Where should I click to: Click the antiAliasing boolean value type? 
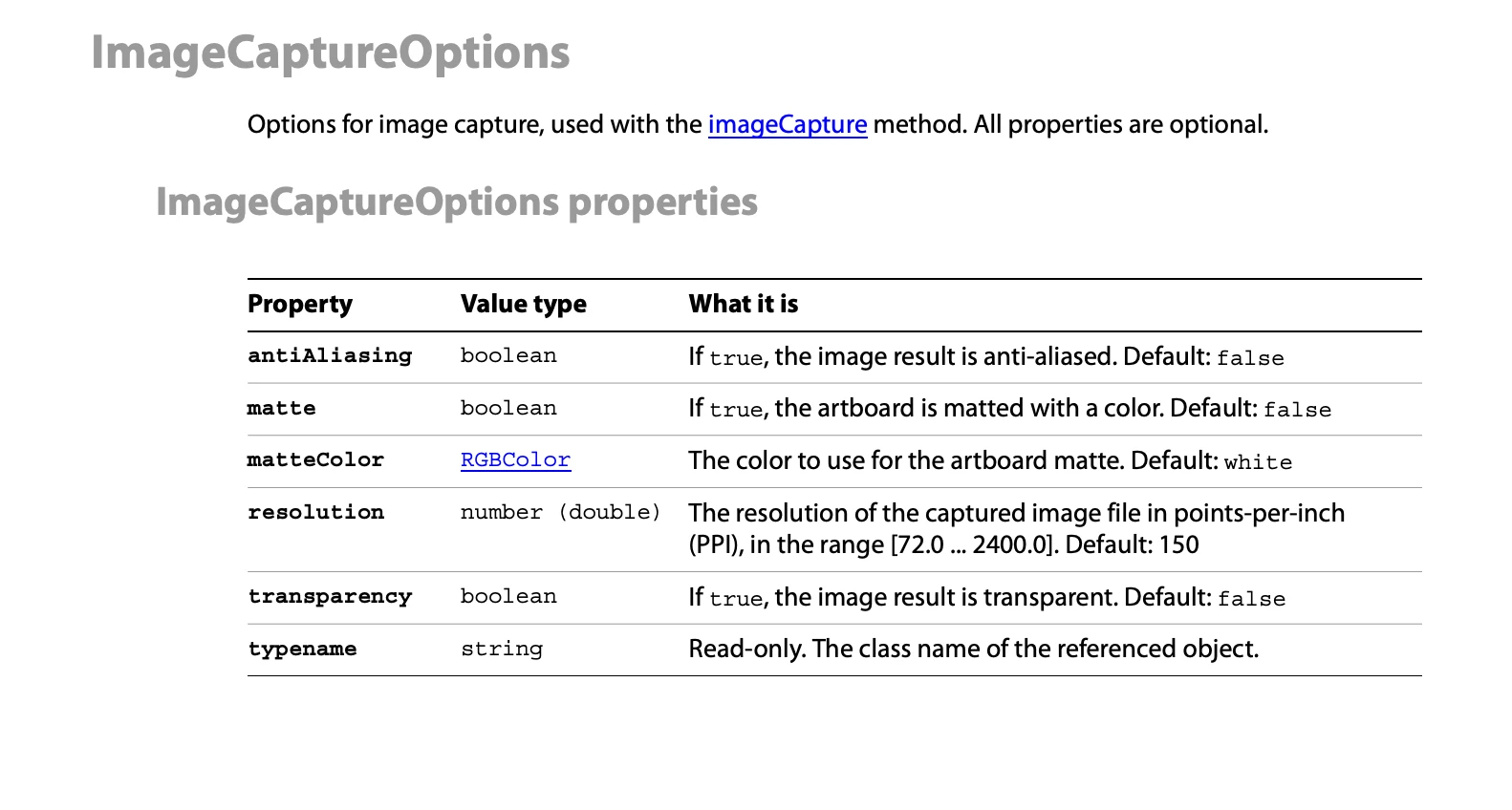point(508,356)
